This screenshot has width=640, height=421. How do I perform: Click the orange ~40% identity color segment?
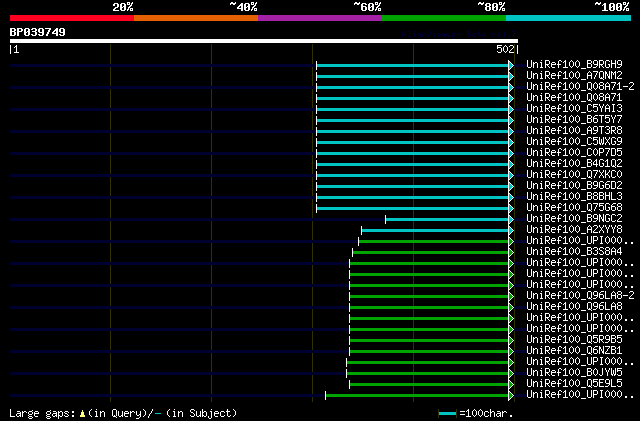tap(196, 18)
